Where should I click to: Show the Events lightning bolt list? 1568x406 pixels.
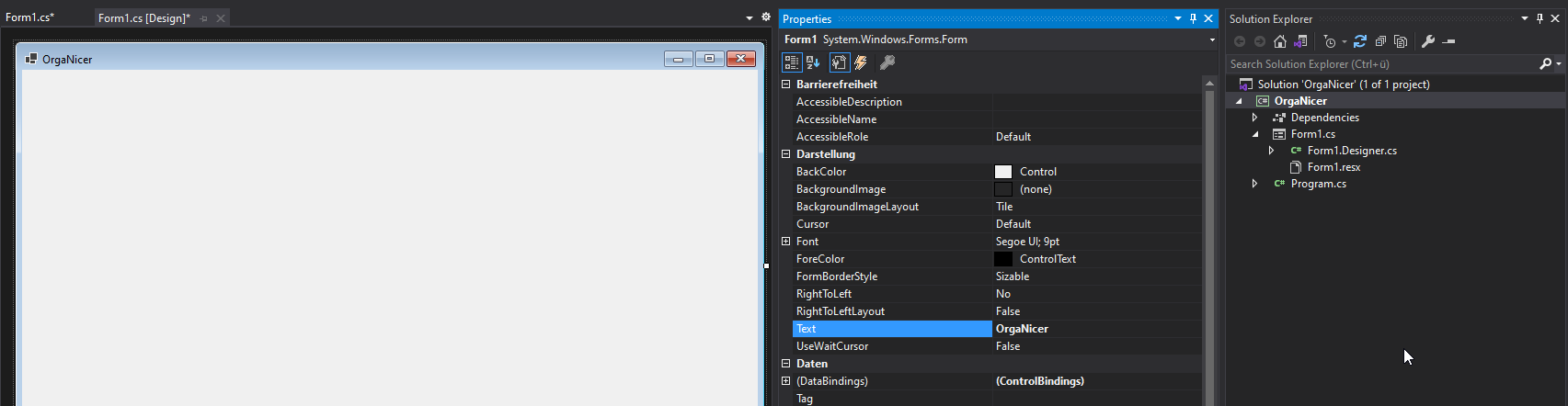862,62
